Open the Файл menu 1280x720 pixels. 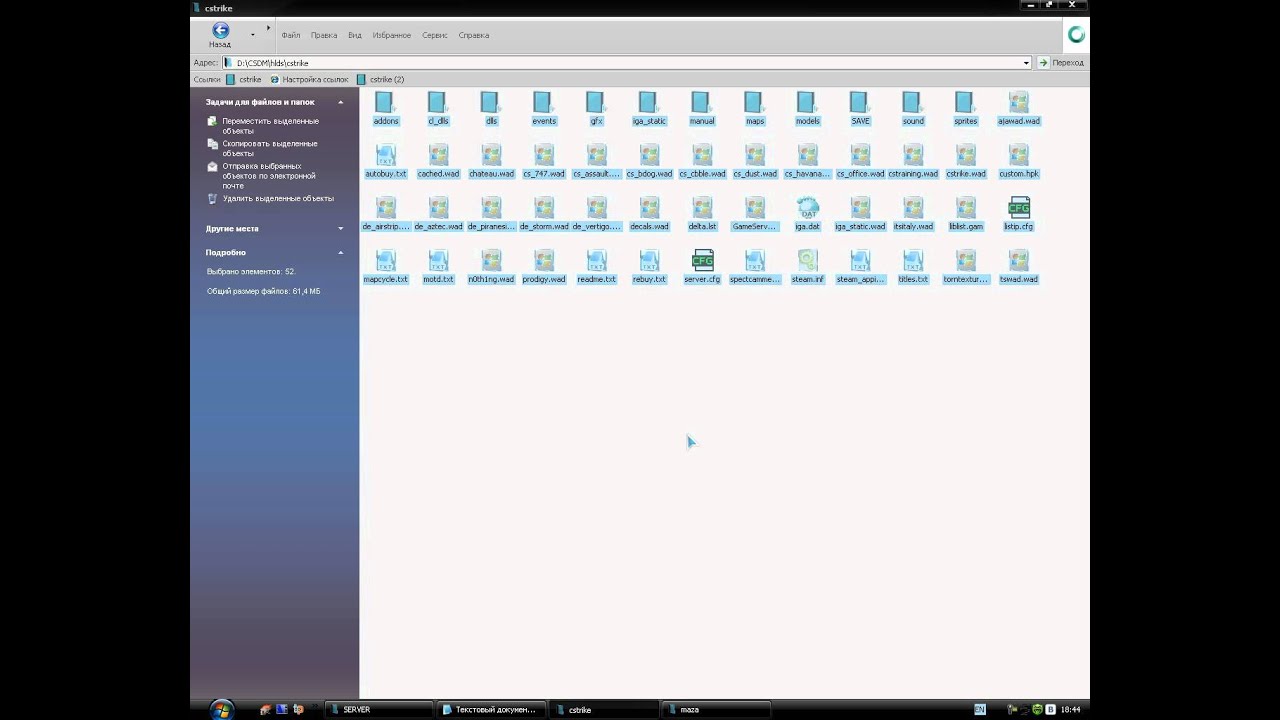pos(291,35)
